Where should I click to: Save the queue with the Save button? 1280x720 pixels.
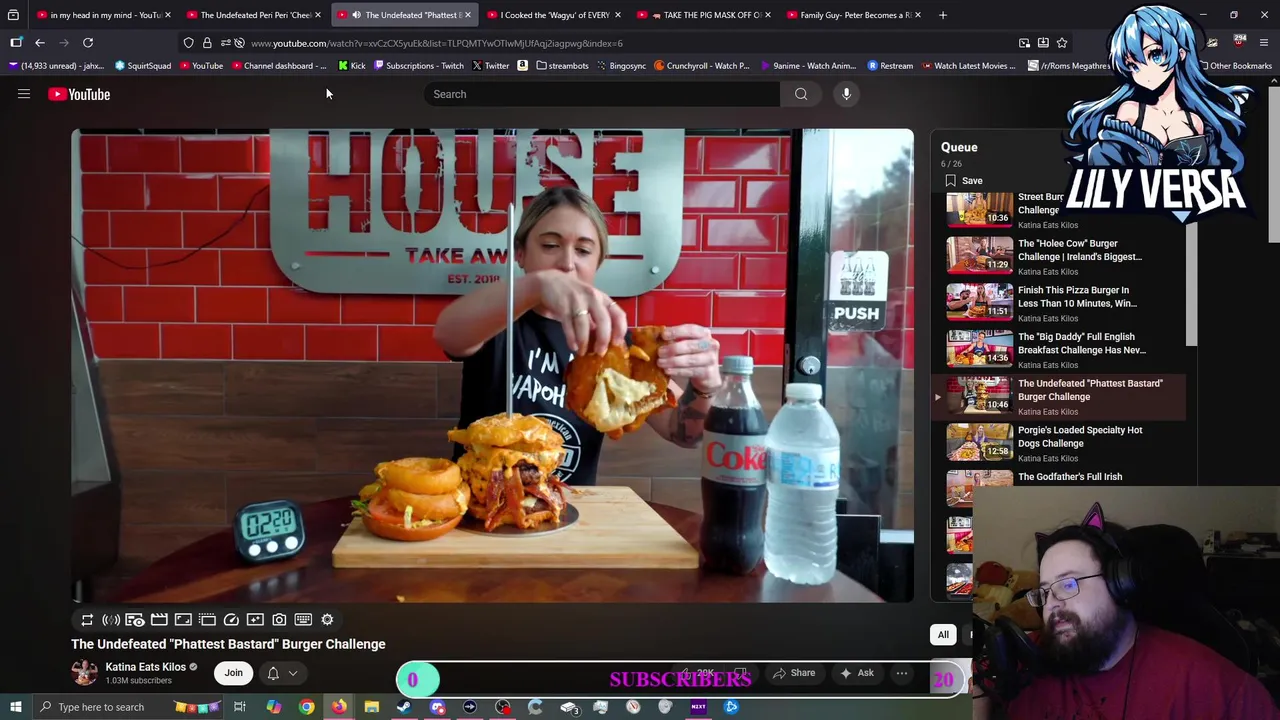962,181
